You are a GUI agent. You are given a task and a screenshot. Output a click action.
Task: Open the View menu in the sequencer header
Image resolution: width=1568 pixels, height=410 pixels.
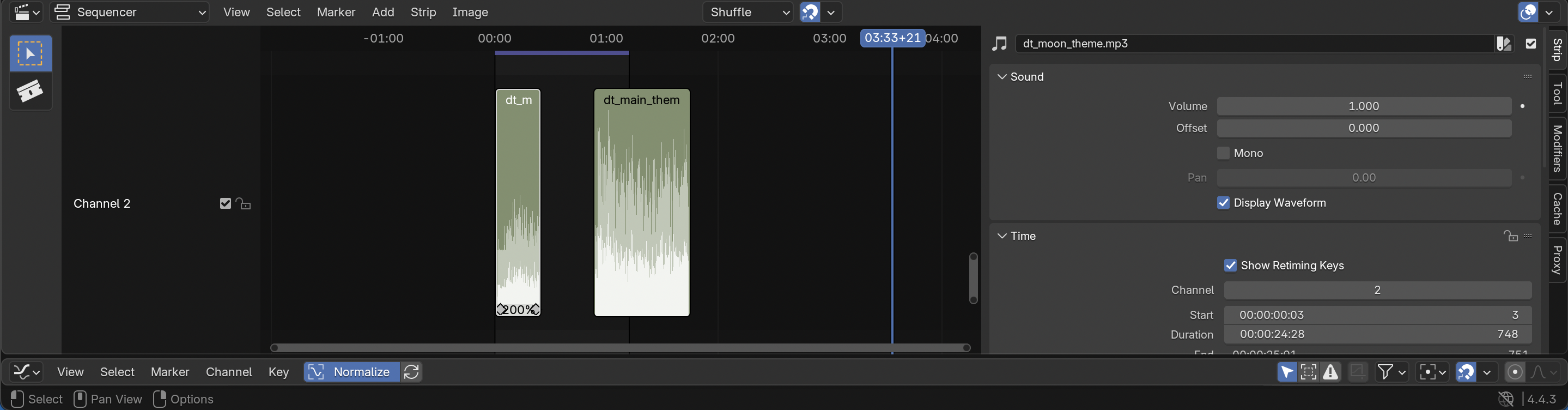236,12
